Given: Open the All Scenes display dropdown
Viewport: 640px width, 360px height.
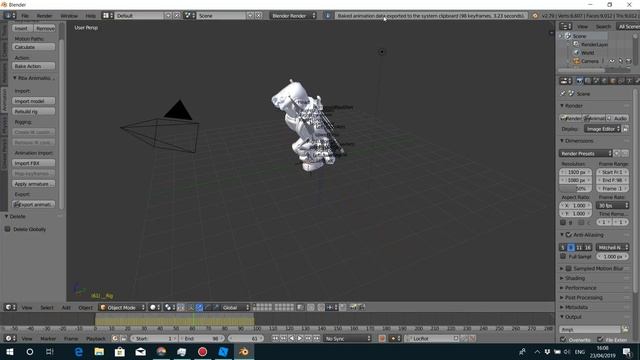Looking at the screenshot, I should (628, 27).
